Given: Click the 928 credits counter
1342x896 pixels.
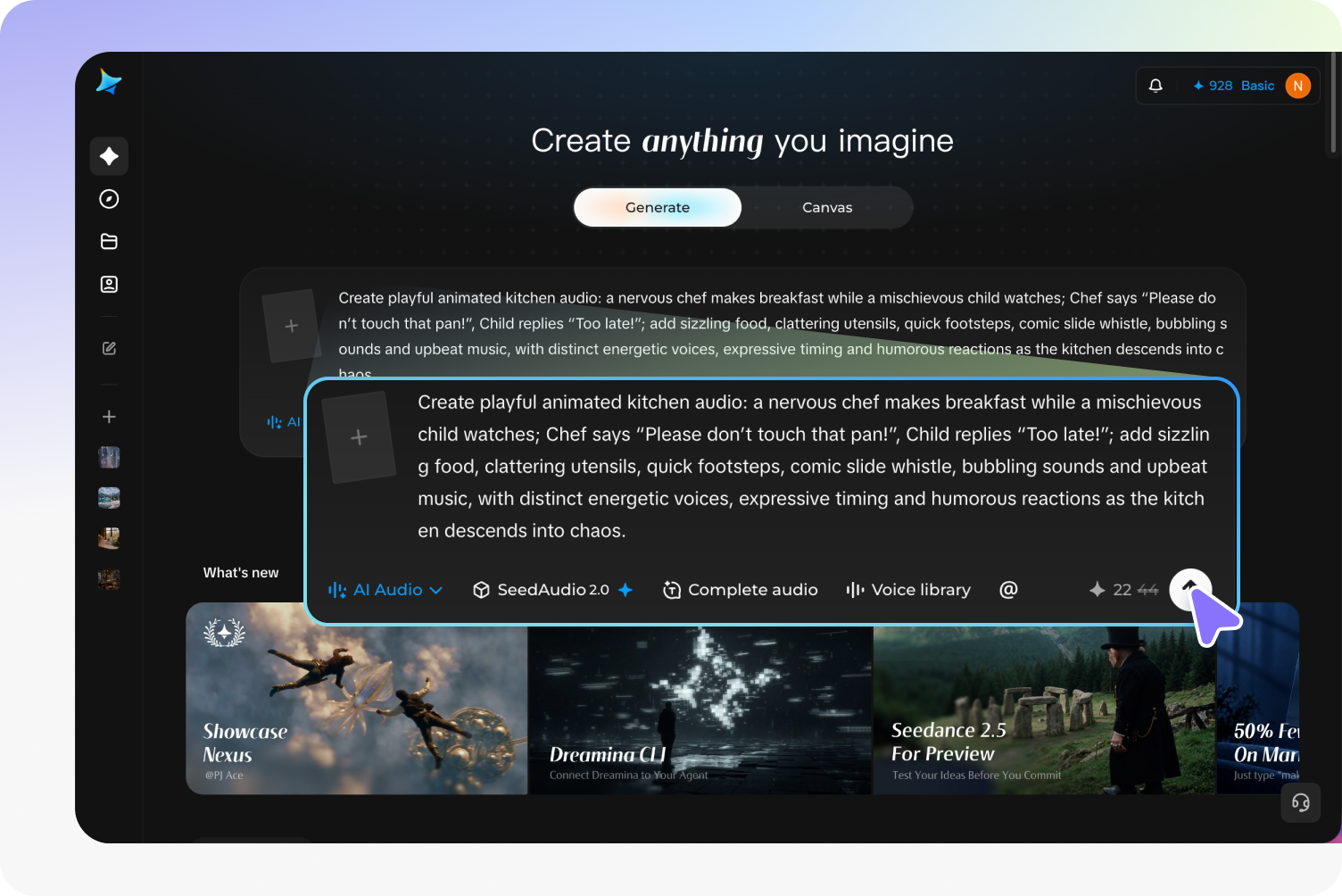Looking at the screenshot, I should click(1213, 86).
